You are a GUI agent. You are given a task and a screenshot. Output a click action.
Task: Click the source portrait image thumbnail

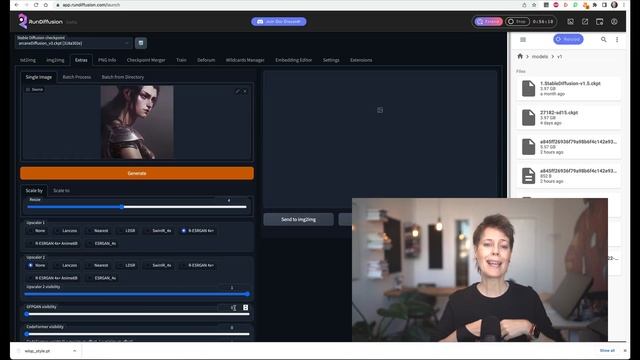[x=137, y=122]
